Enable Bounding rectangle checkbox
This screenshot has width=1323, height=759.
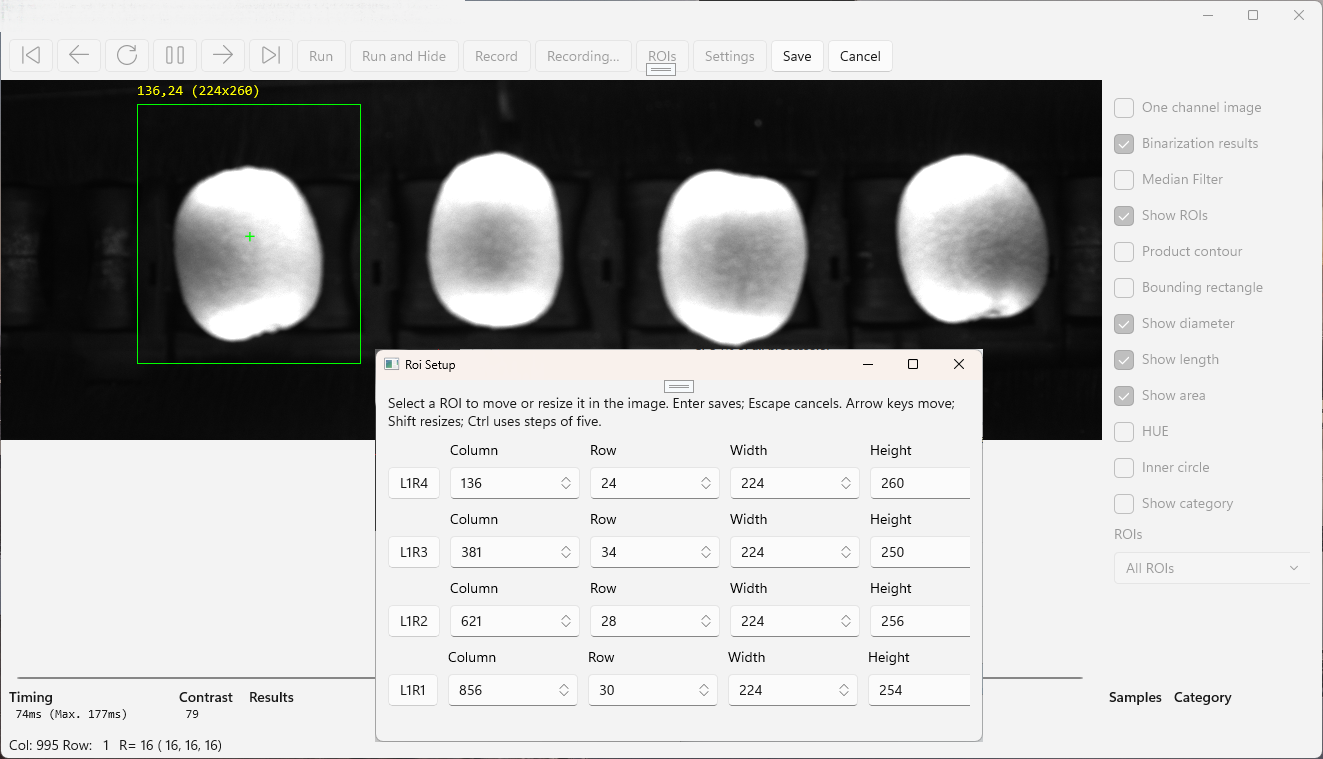coord(1124,287)
